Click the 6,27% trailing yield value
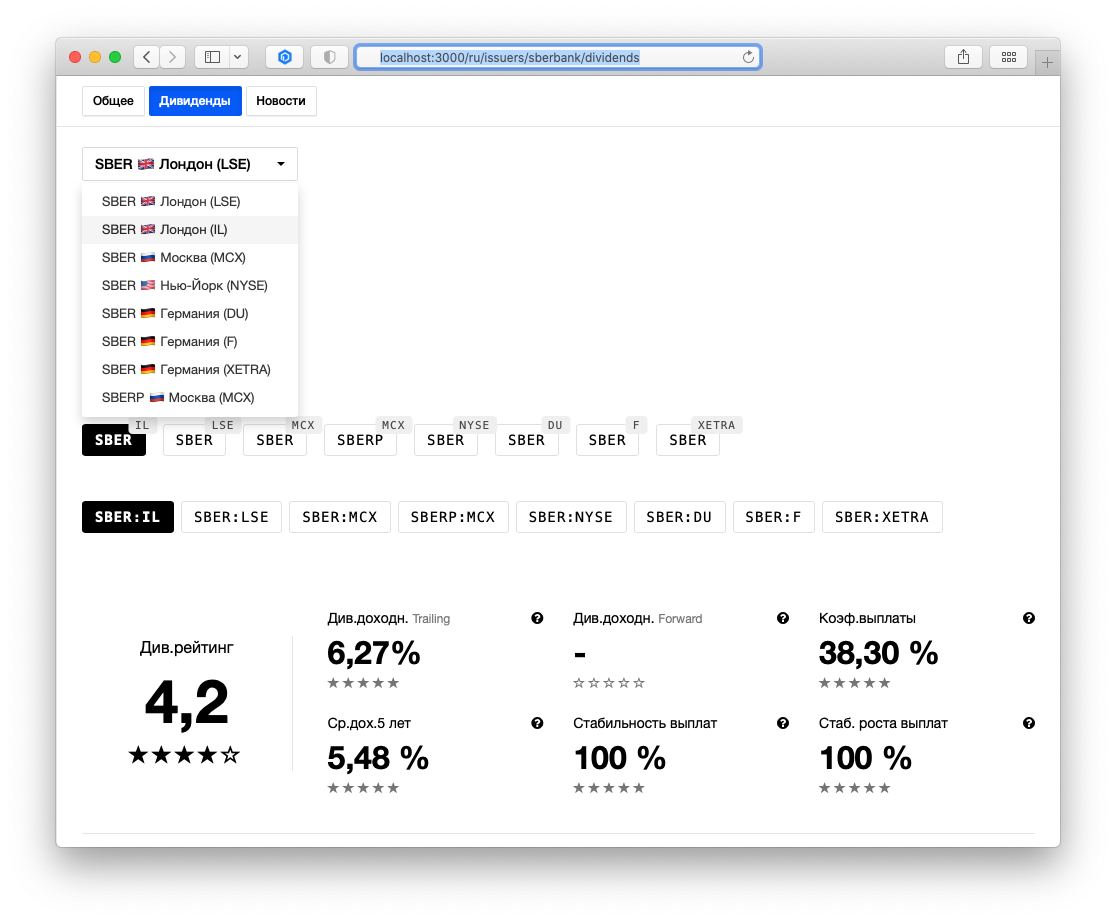The height and width of the screenshot is (921, 1116). (x=374, y=653)
